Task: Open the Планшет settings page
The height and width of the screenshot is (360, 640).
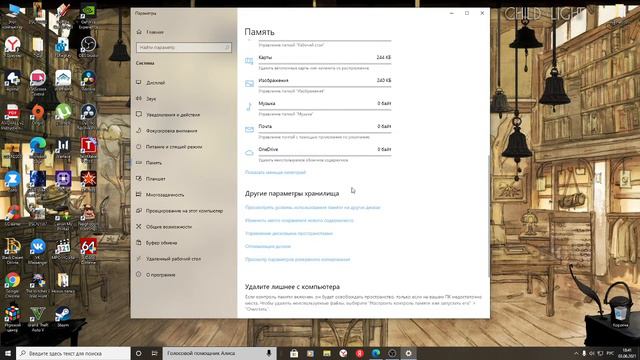Action: [x=156, y=179]
